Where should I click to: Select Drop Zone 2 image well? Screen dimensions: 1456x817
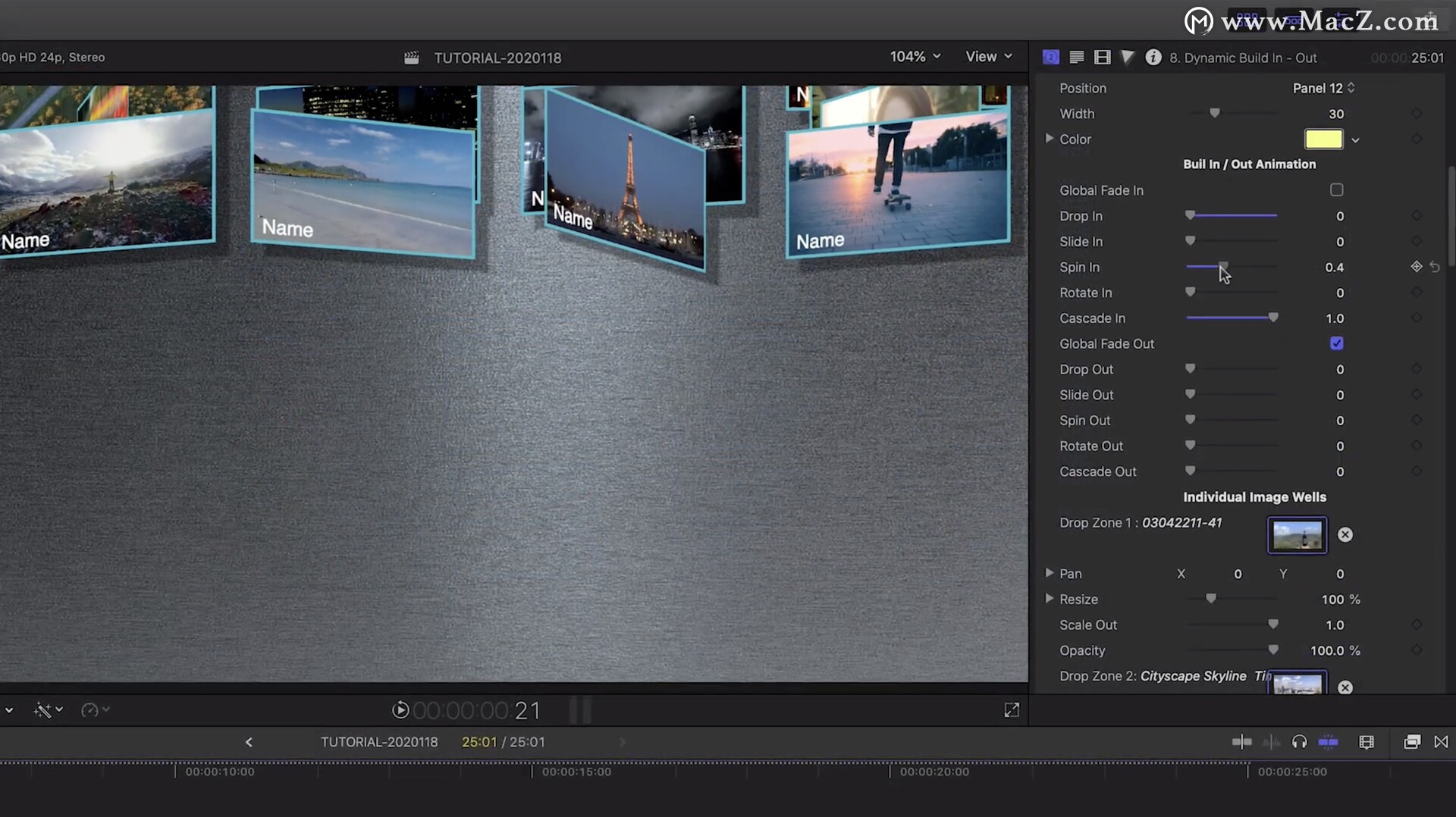point(1298,682)
